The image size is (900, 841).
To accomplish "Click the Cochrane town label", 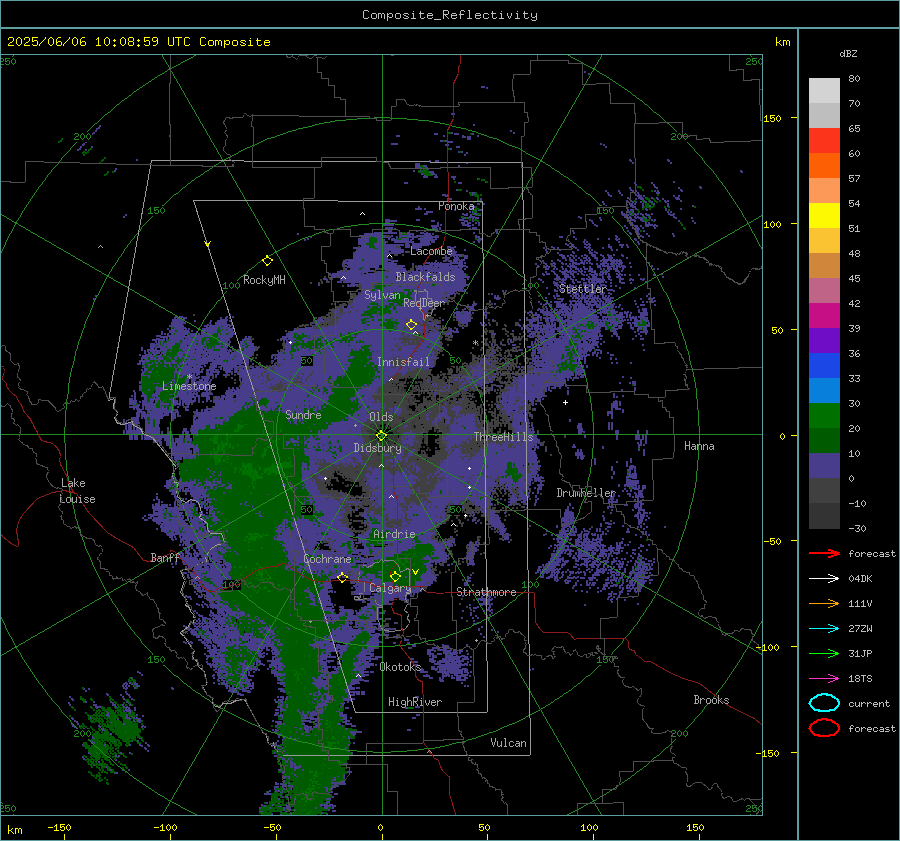I will click(327, 559).
